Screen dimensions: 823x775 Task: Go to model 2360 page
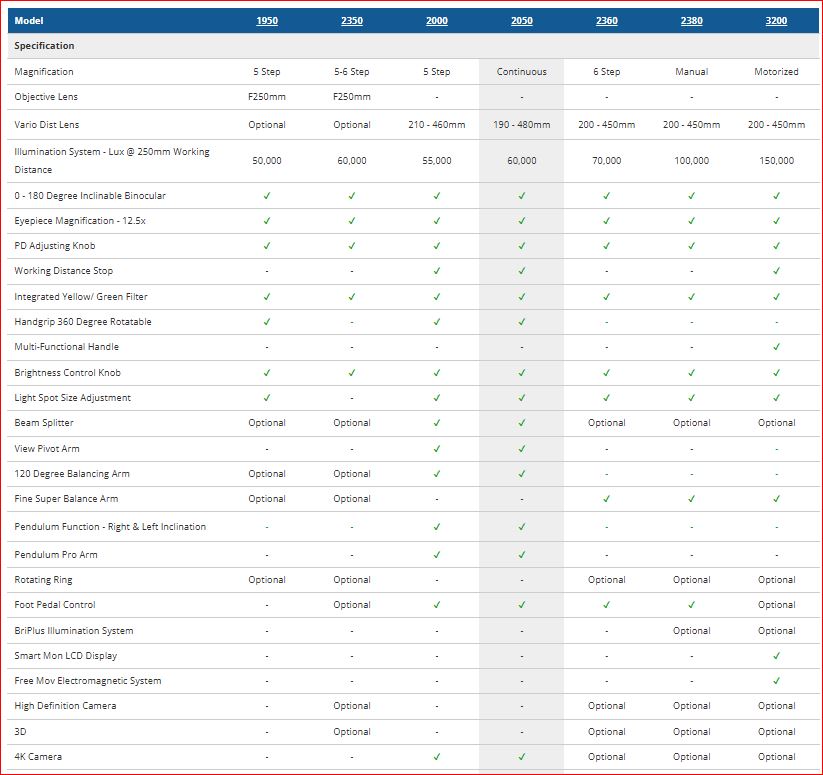coord(607,21)
